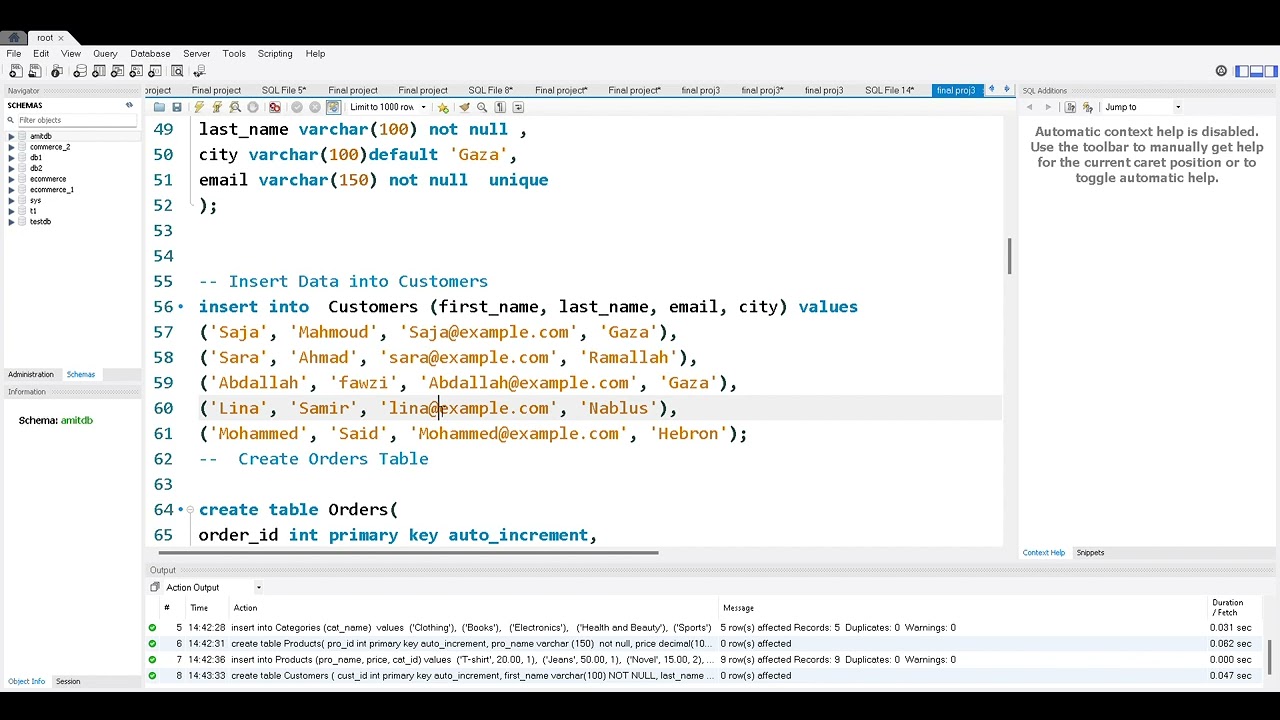
Task: Stop the executing query
Action: point(253,107)
